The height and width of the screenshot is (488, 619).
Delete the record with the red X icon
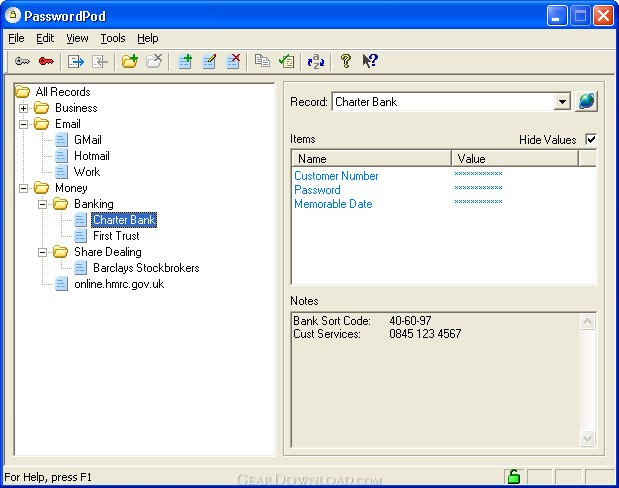tap(233, 61)
